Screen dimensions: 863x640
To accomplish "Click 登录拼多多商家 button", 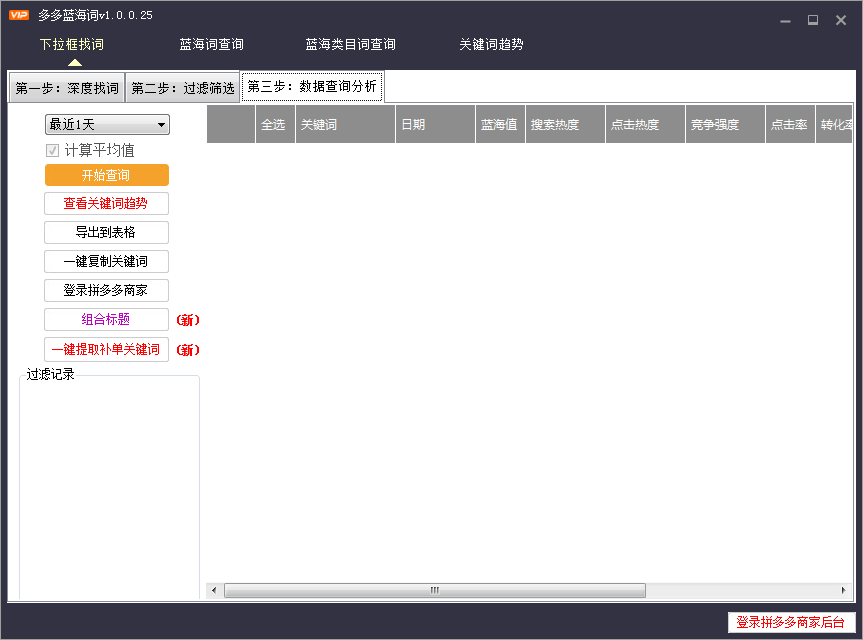I will click(107, 291).
